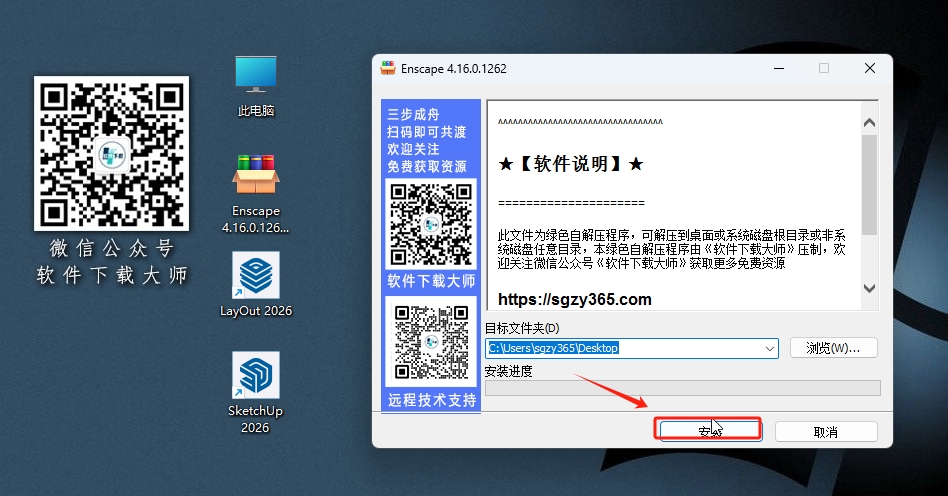Click the paragraph beginning 此文件为绿色自解压程序

click(x=671, y=249)
